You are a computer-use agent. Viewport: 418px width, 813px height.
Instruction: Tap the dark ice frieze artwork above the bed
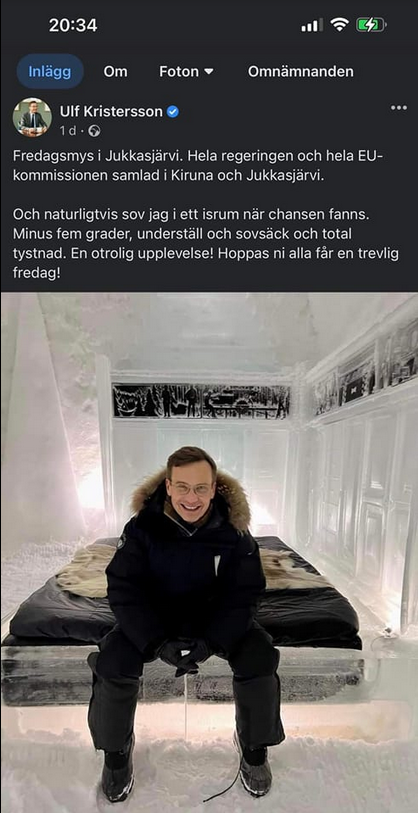pyautogui.click(x=201, y=401)
